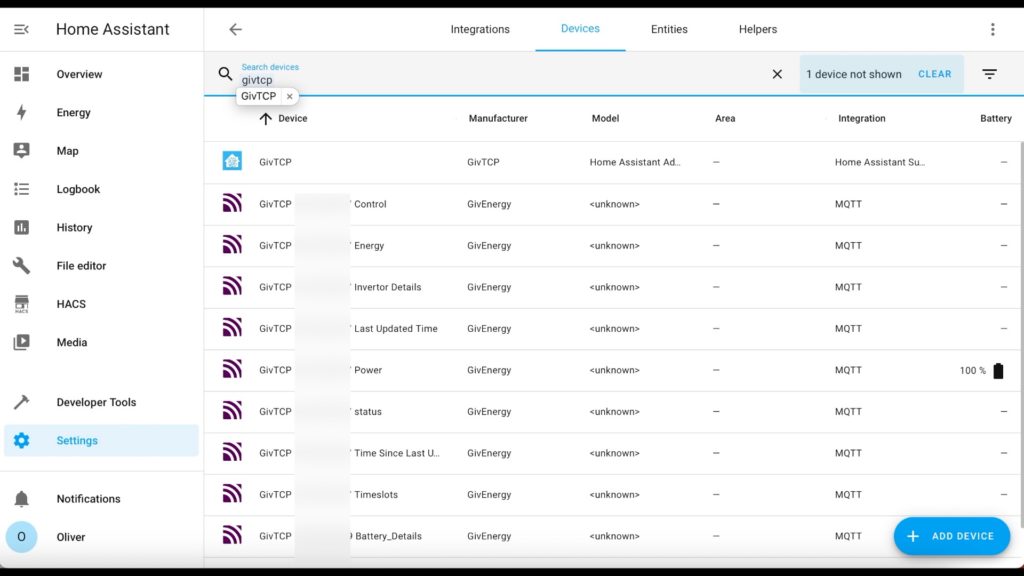Open the GivTCP status device row
Viewport: 1024px width, 576px height.
612,411
